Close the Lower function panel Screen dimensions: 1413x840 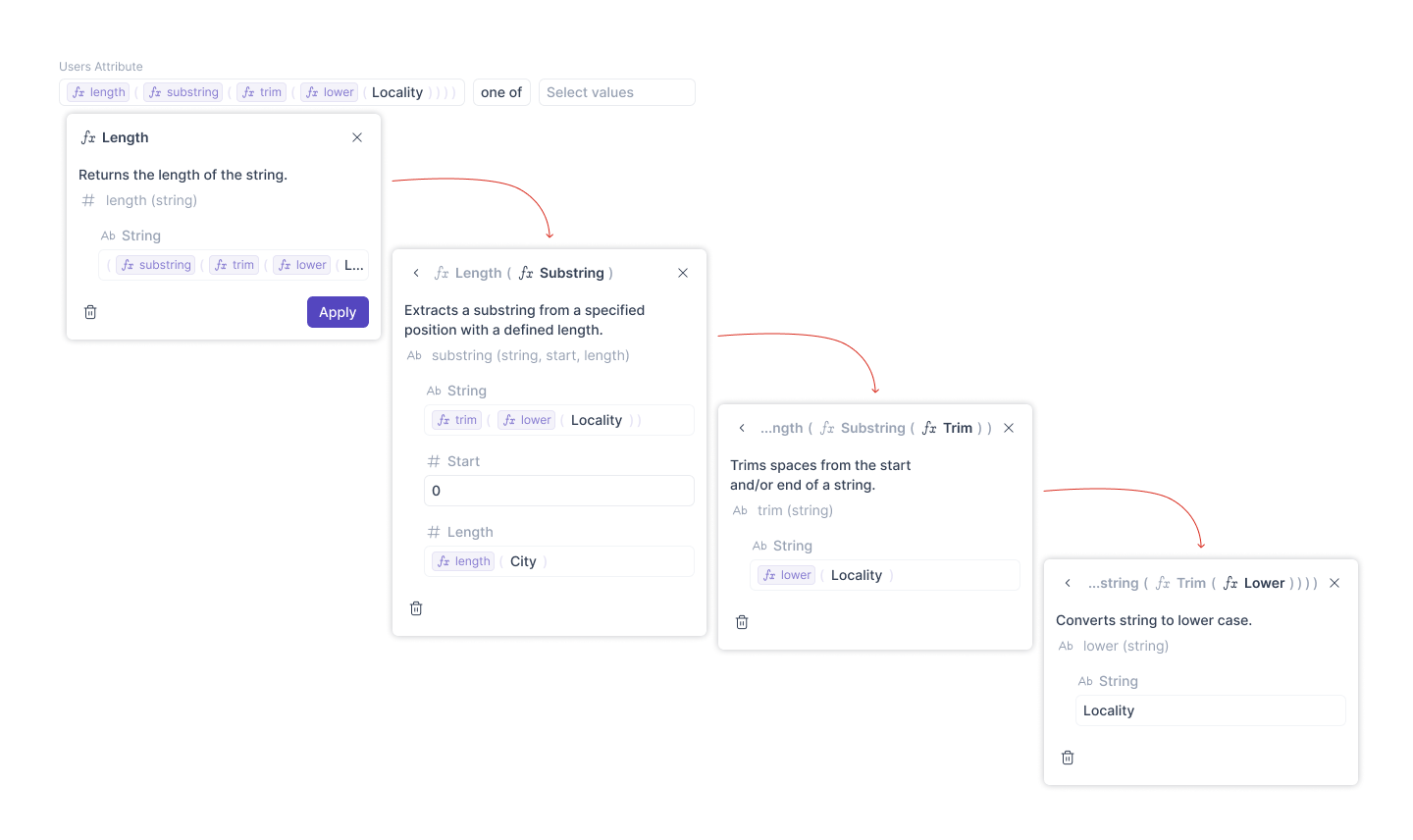pyautogui.click(x=1334, y=583)
